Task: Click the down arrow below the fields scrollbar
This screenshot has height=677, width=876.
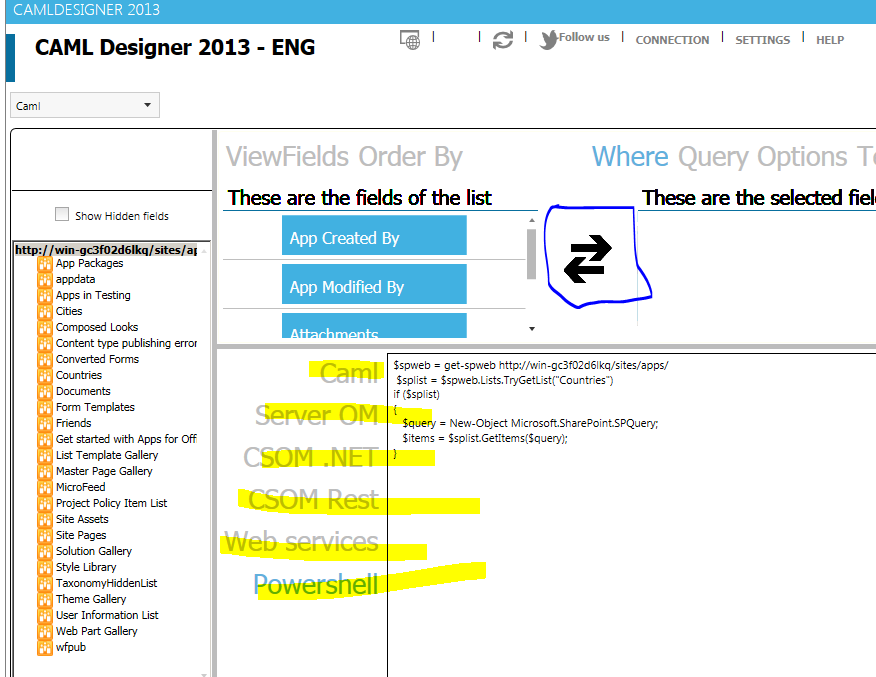Action: click(532, 328)
